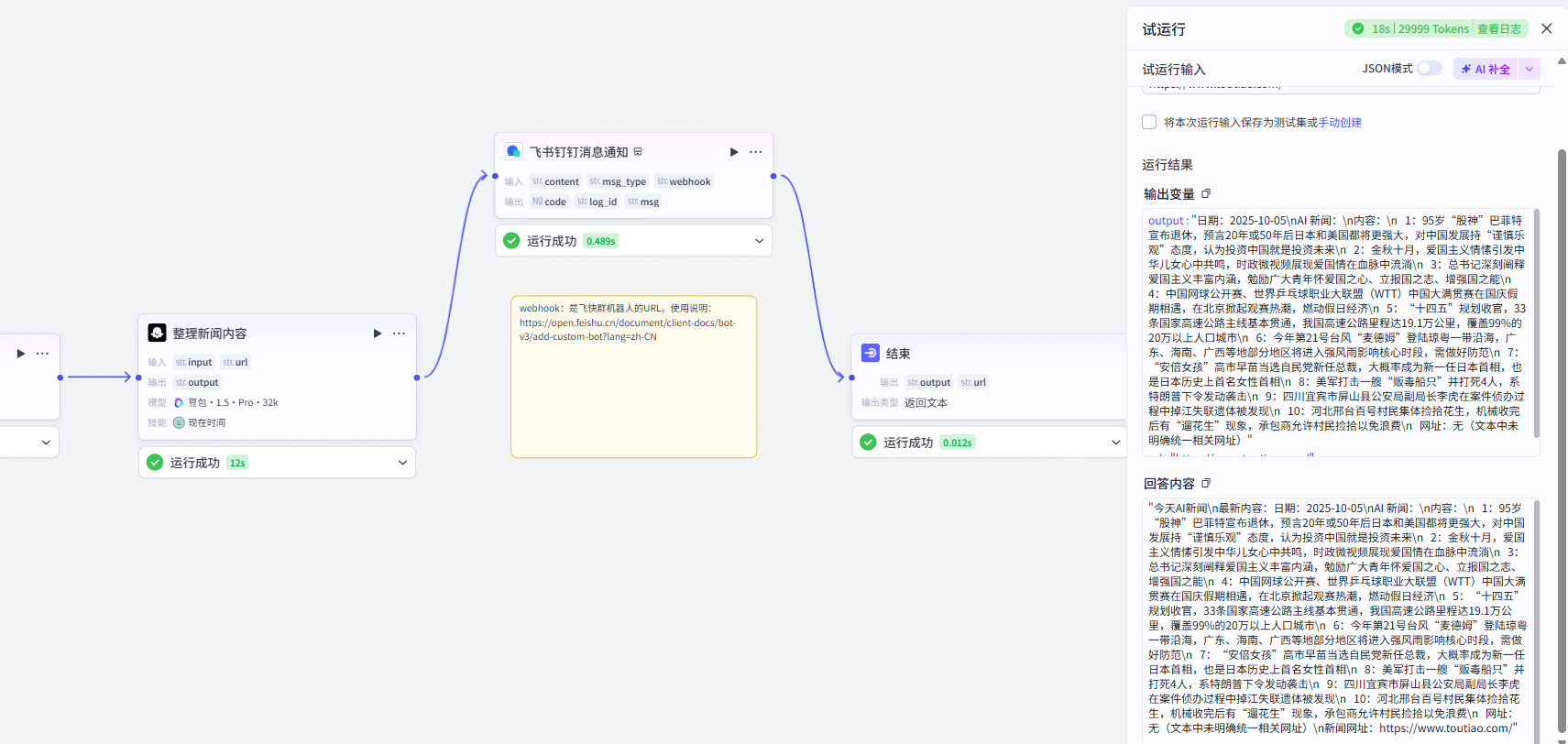Image resolution: width=1568 pixels, height=744 pixels.
Task: Close the 试运行 panel
Action: (x=1547, y=28)
